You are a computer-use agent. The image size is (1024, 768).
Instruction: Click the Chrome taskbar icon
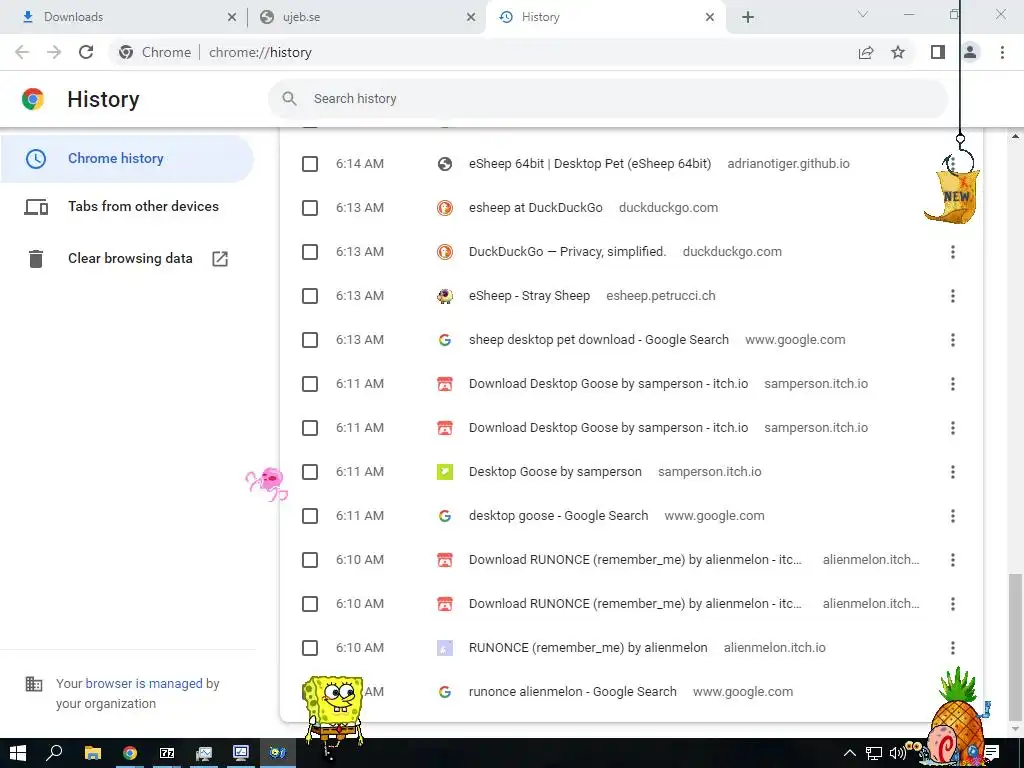pos(130,753)
